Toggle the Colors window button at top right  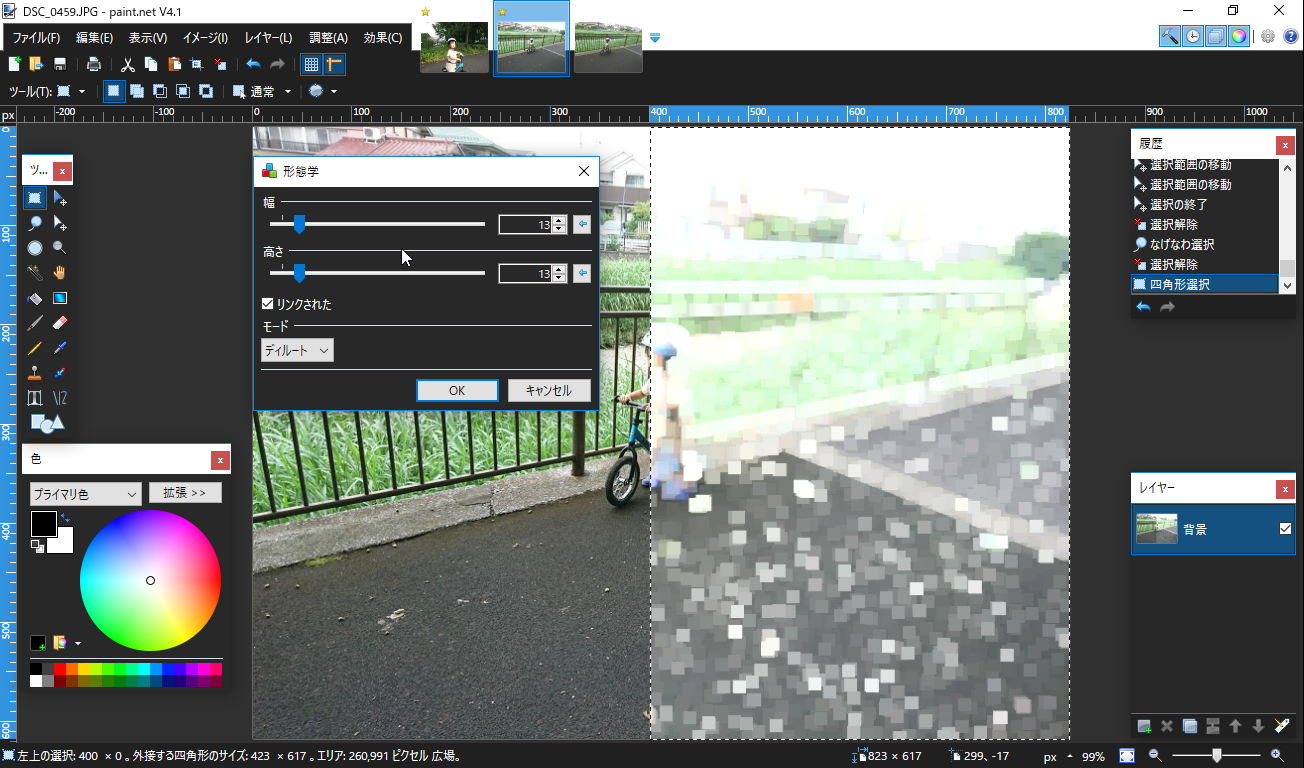(1239, 36)
